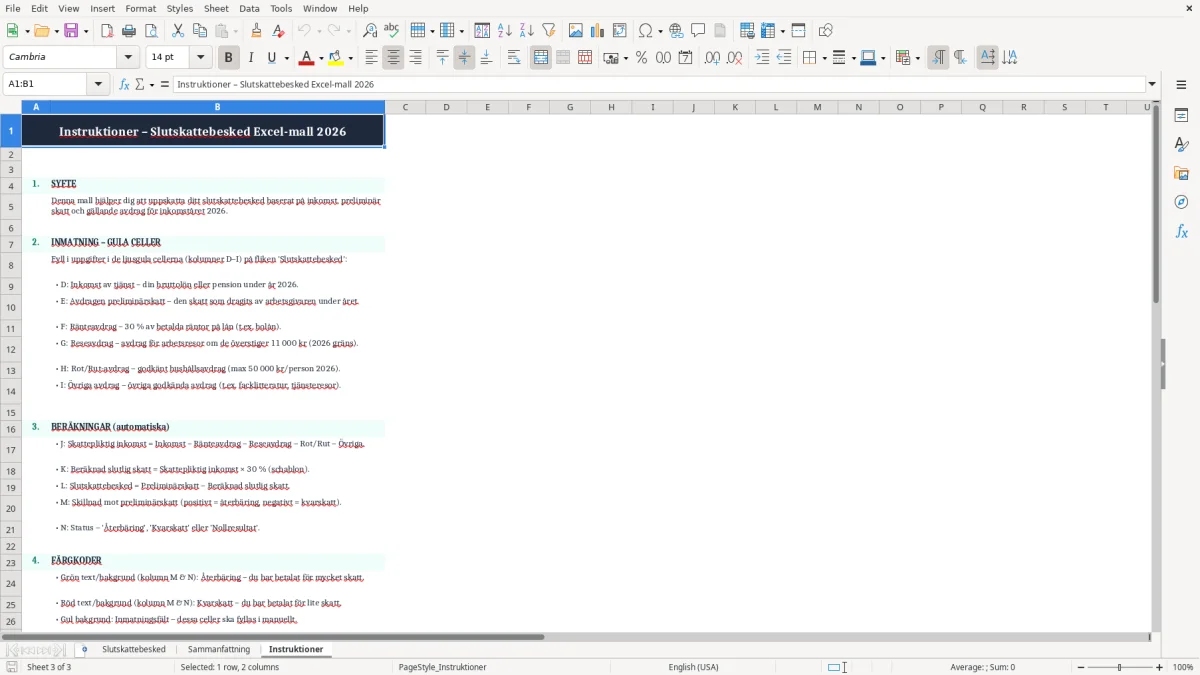Add a decimal place
Screen dimensions: 1200x675
pyautogui.click(x=712, y=58)
